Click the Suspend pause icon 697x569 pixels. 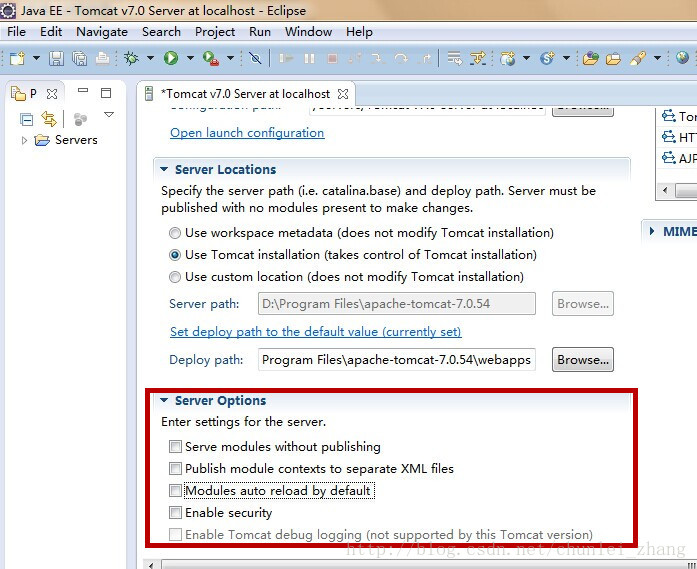[x=309, y=58]
